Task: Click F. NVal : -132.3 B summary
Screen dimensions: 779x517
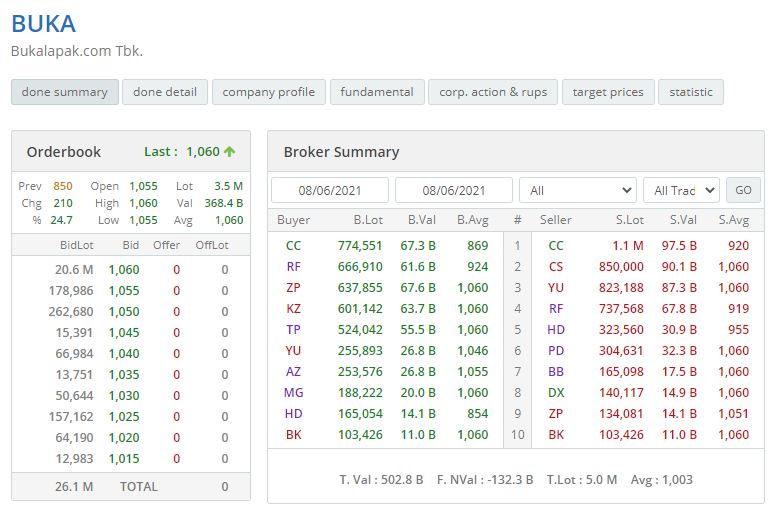Action: (485, 480)
